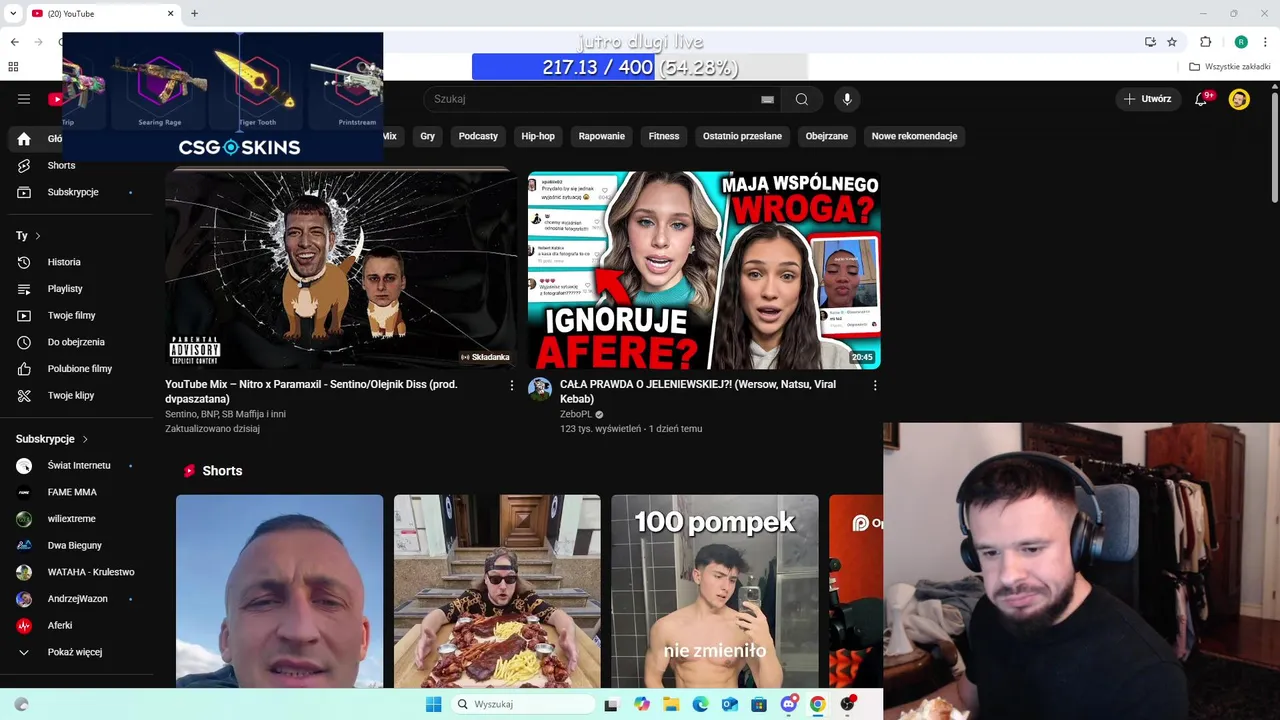Select the Obejrzane filter chip

coord(827,136)
